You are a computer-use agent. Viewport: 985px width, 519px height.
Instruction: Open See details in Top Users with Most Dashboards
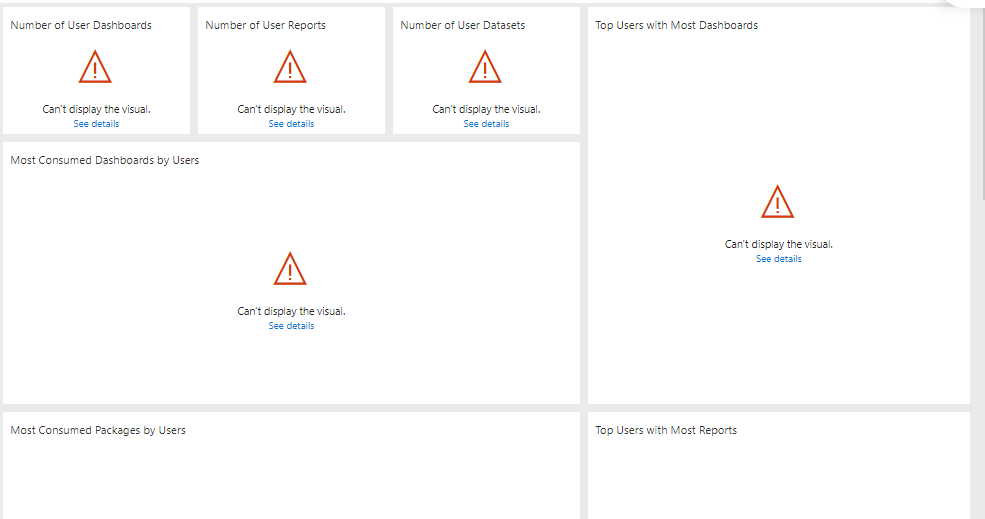(779, 258)
